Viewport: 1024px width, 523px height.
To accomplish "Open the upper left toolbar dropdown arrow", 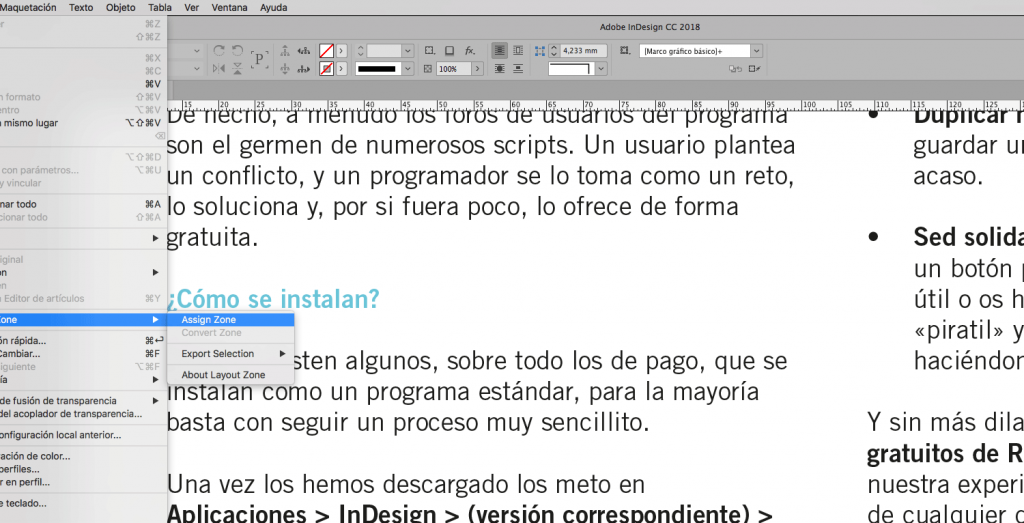I will [x=198, y=50].
